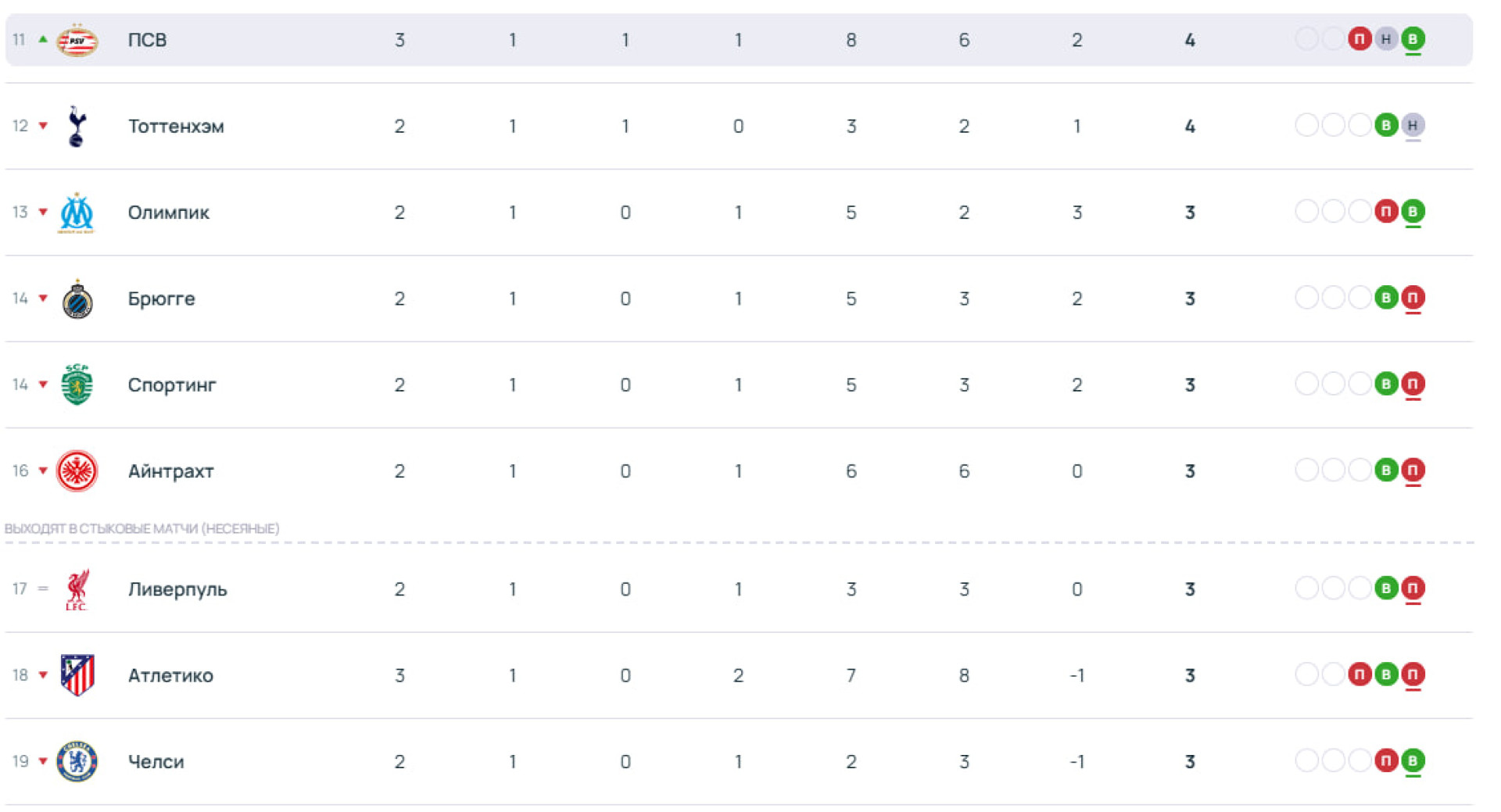Click the Chelsea club crest
1501x812 pixels.
(x=77, y=761)
